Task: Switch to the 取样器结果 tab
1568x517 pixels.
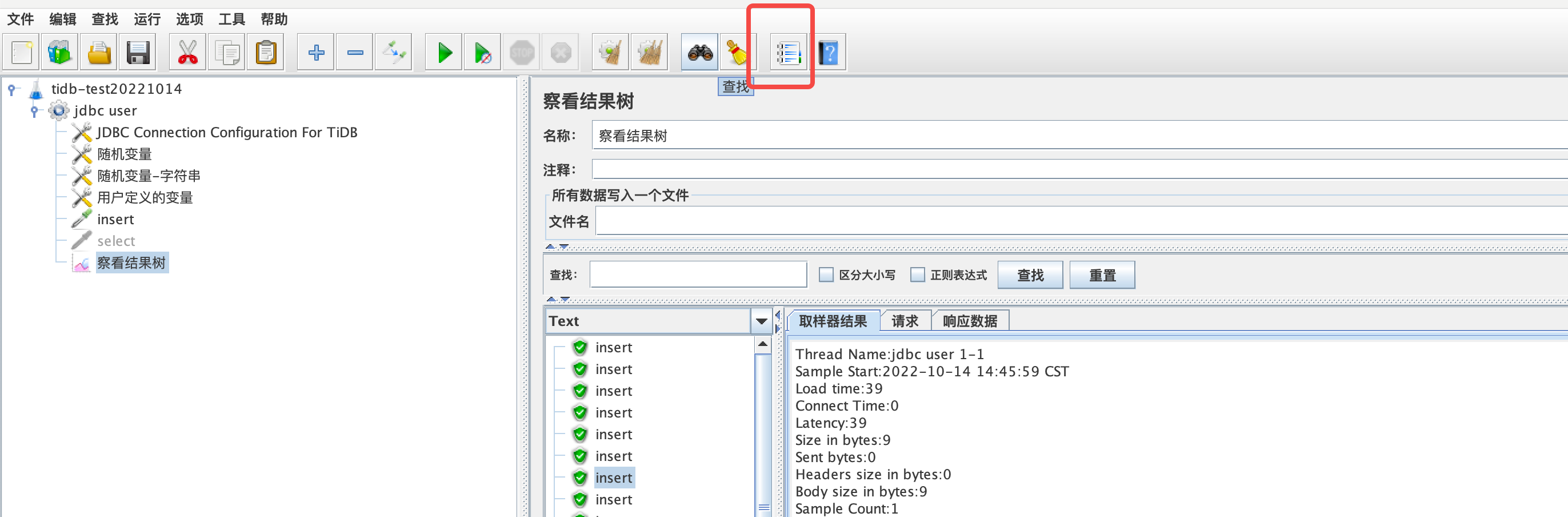Action: pyautogui.click(x=833, y=321)
